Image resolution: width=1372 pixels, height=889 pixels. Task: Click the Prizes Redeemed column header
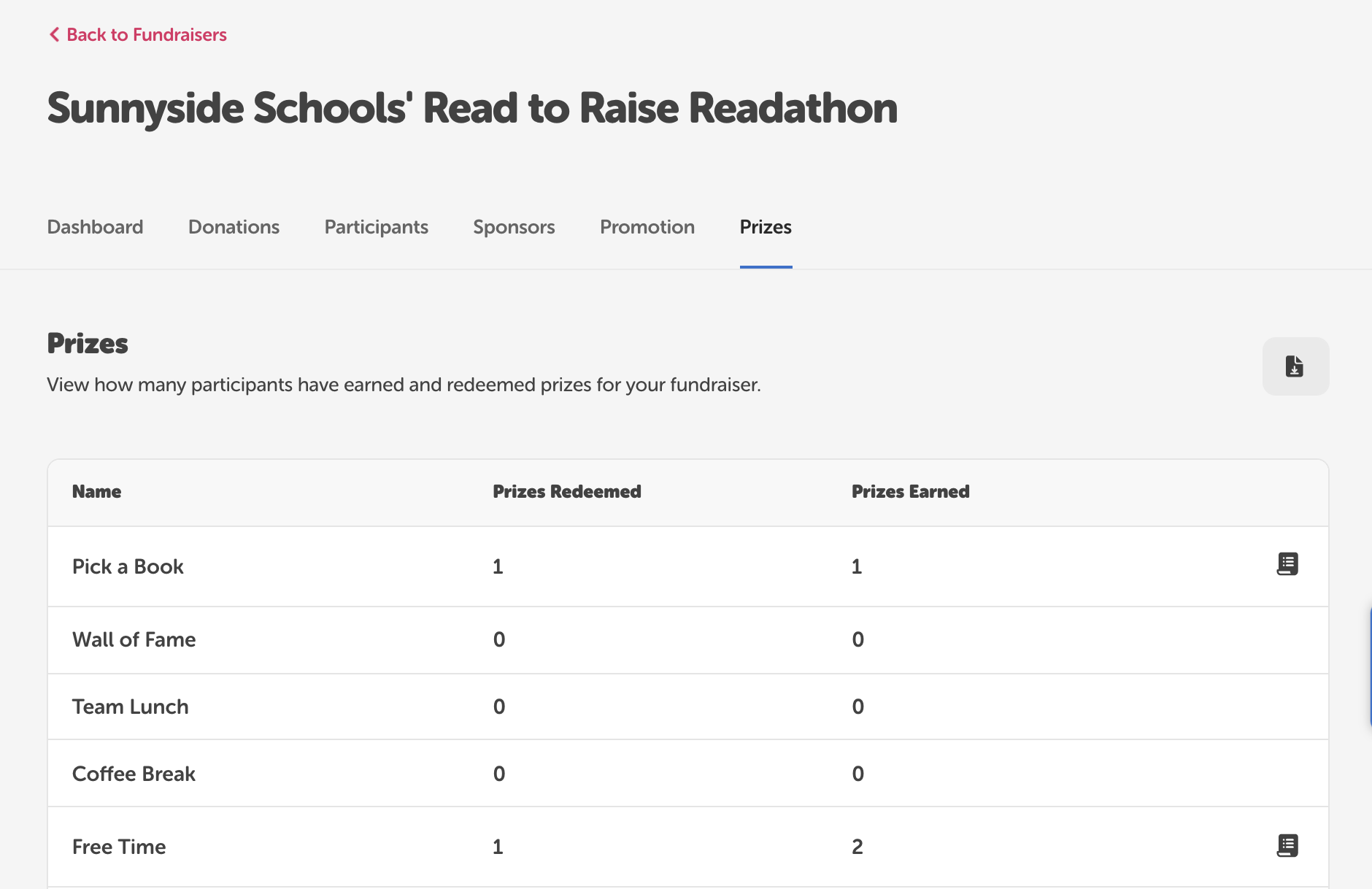pos(567,491)
